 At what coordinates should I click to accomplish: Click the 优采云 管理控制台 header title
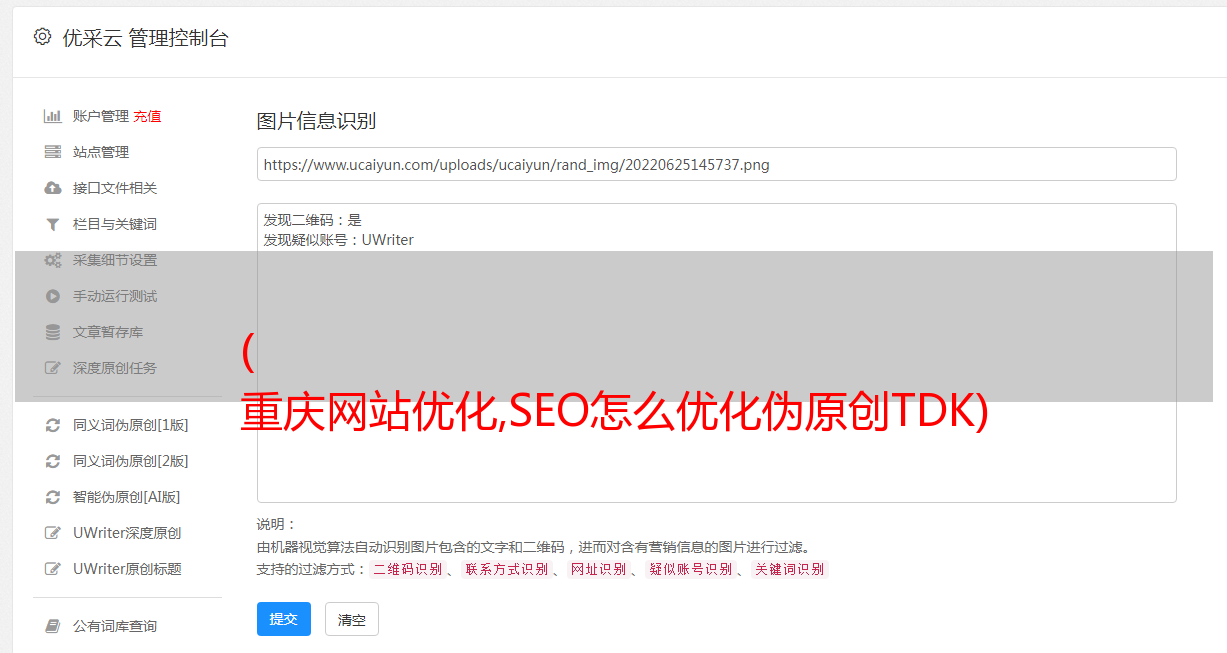[146, 38]
